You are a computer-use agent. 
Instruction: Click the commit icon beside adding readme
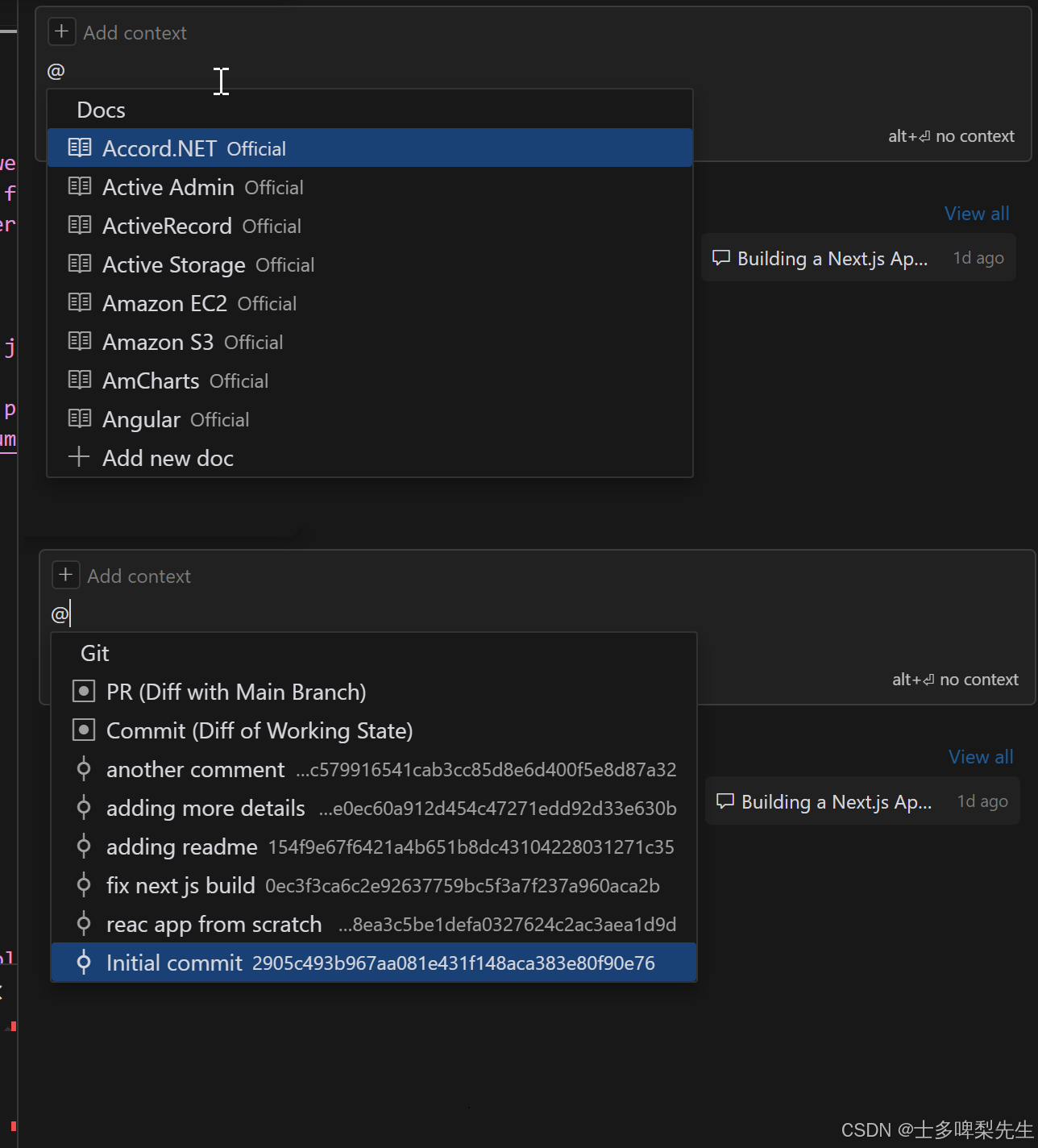pos(84,846)
